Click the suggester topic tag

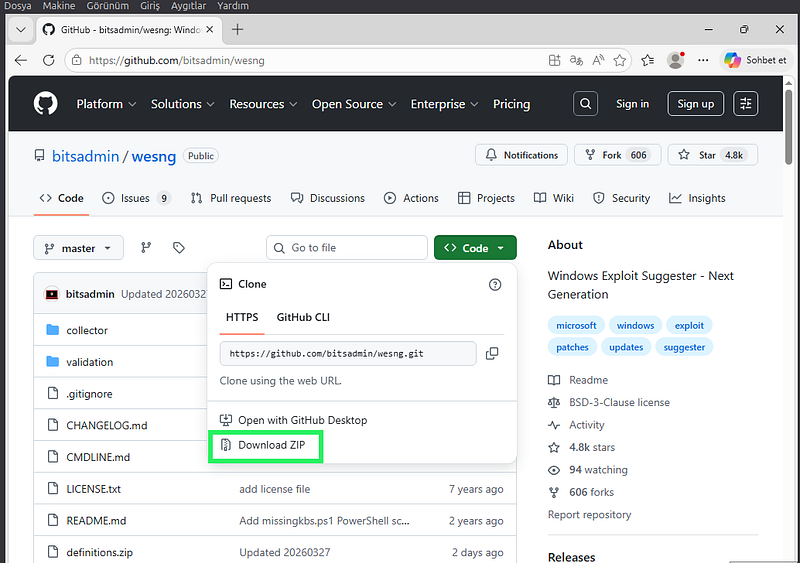pyautogui.click(x=684, y=347)
